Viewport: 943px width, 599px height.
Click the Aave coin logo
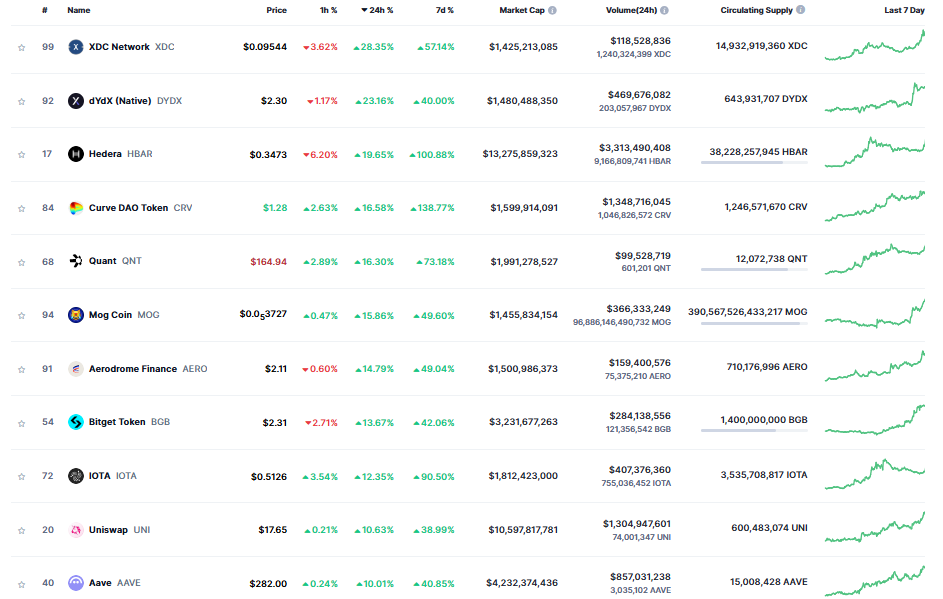[76, 583]
